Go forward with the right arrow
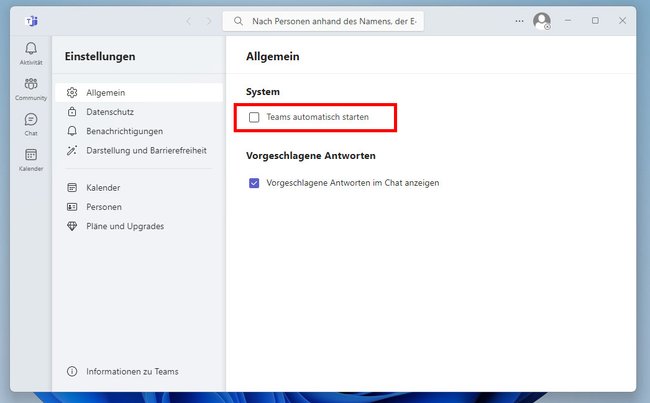Screen dimensions: 650x403 click(x=209, y=21)
